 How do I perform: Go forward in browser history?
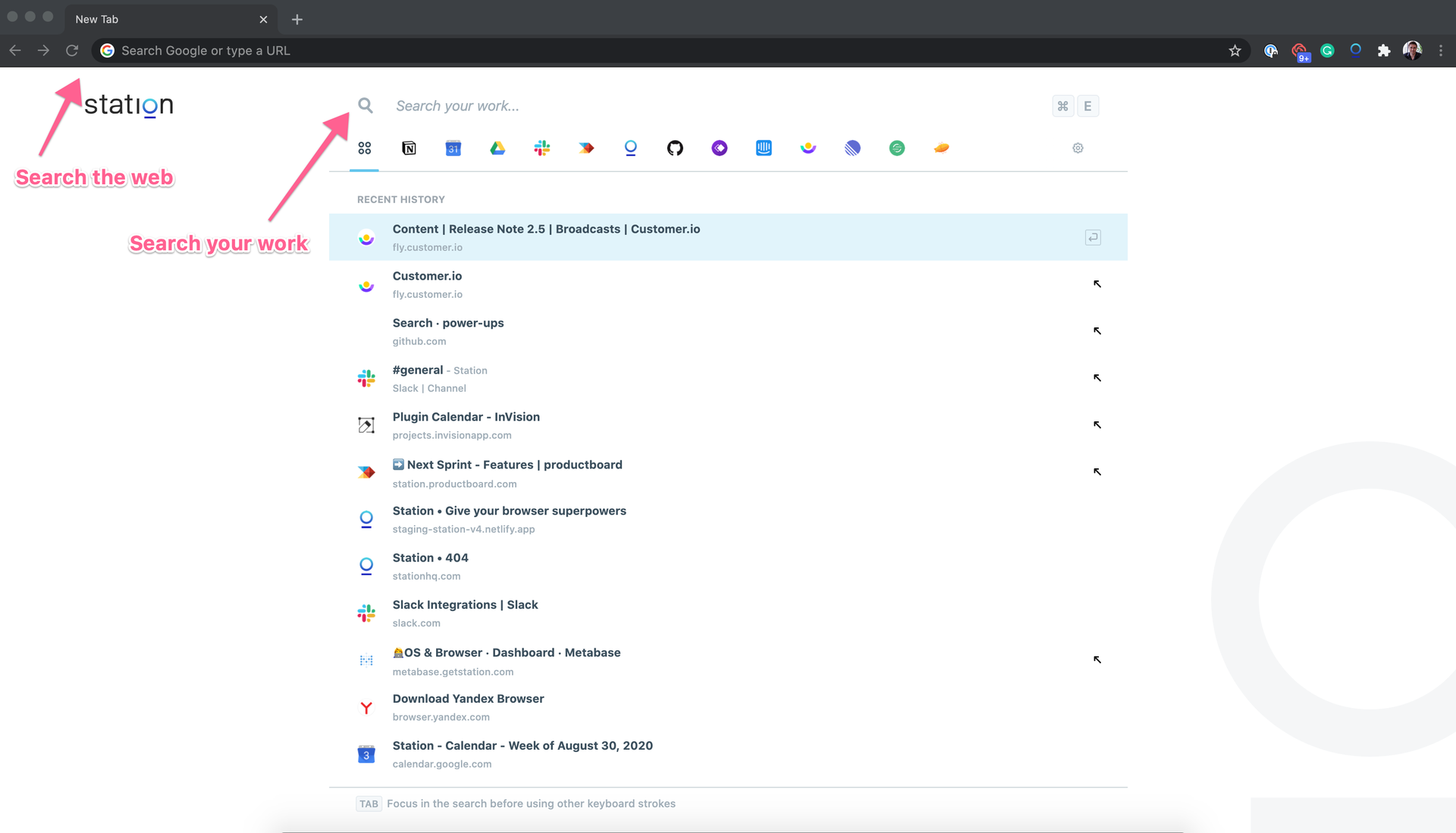click(x=43, y=51)
